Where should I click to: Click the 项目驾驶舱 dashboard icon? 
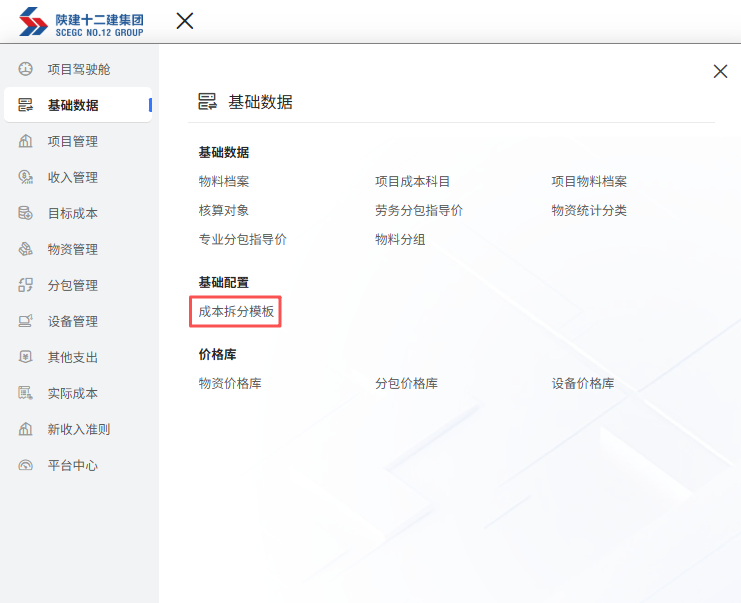pos(26,69)
